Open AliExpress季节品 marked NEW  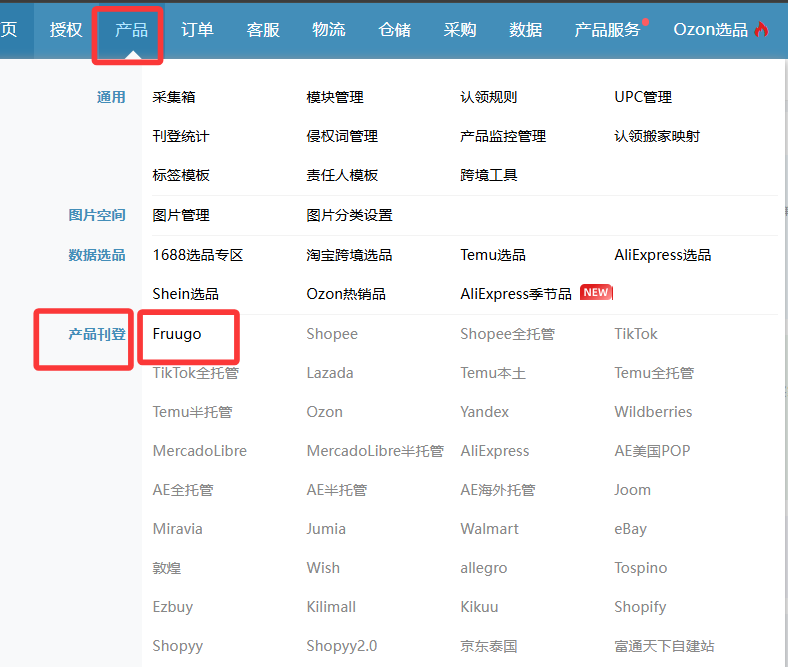pyautogui.click(x=516, y=294)
